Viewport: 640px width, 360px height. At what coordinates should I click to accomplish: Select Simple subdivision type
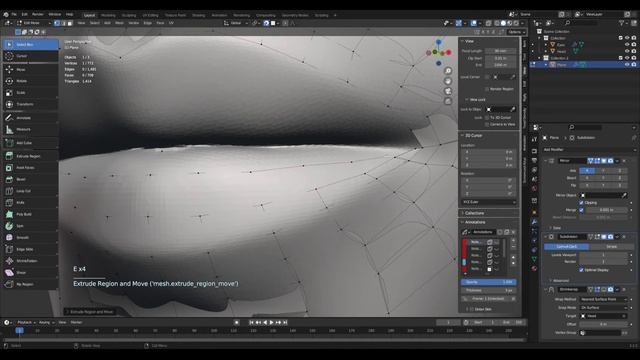click(611, 247)
